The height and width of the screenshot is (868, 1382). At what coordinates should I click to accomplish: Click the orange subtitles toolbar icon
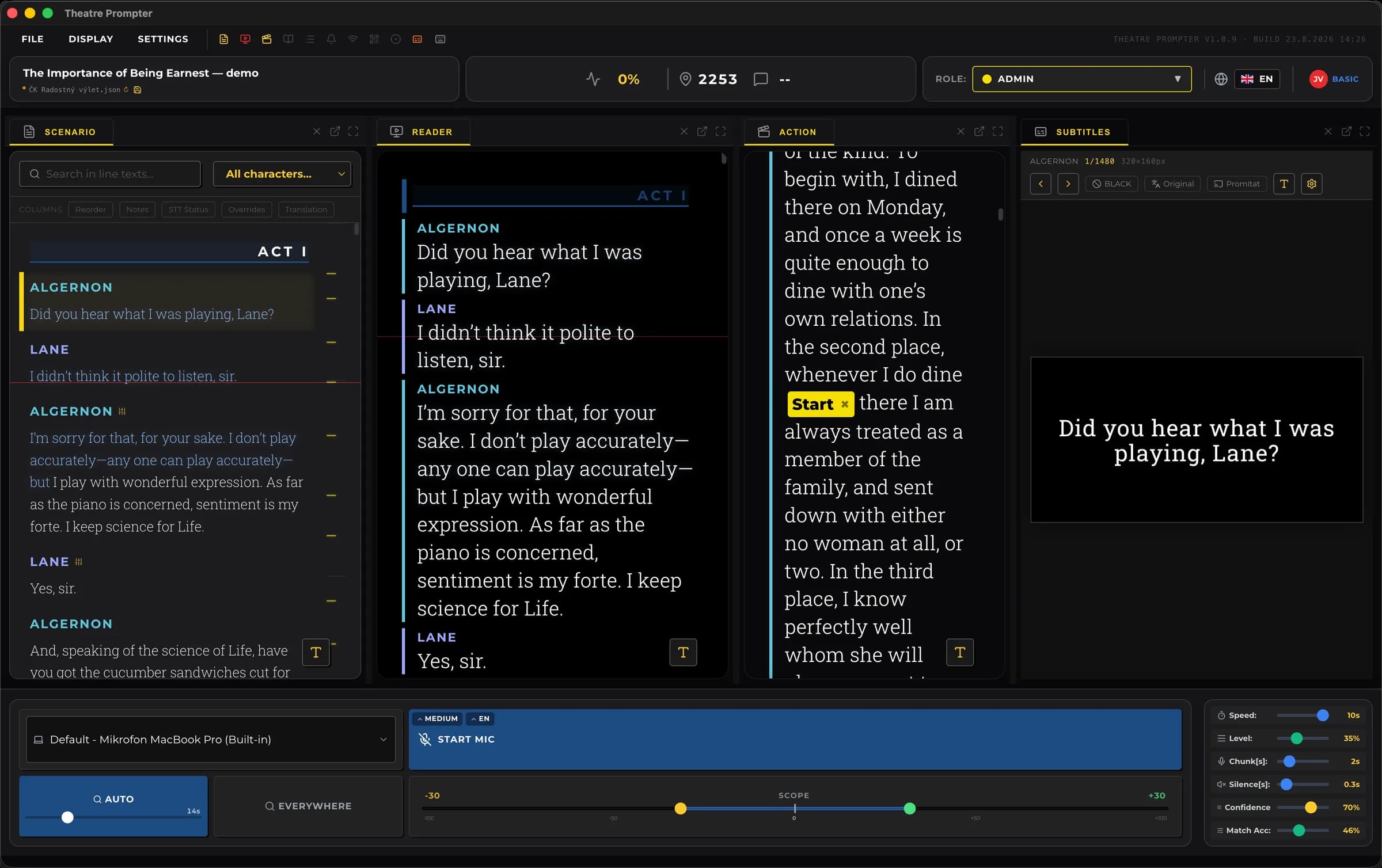point(417,39)
